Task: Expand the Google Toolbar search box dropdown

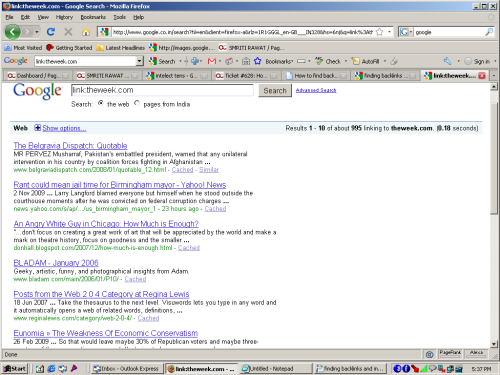Action: click(x=140, y=61)
